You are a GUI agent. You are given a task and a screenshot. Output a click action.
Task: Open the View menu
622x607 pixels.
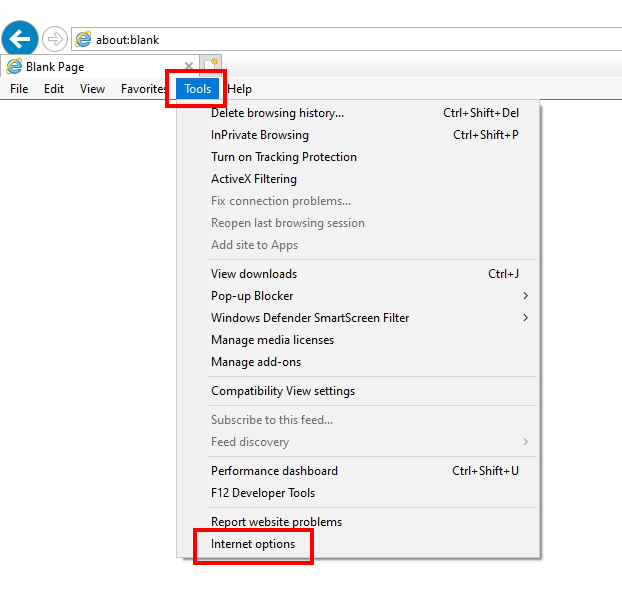tap(92, 89)
